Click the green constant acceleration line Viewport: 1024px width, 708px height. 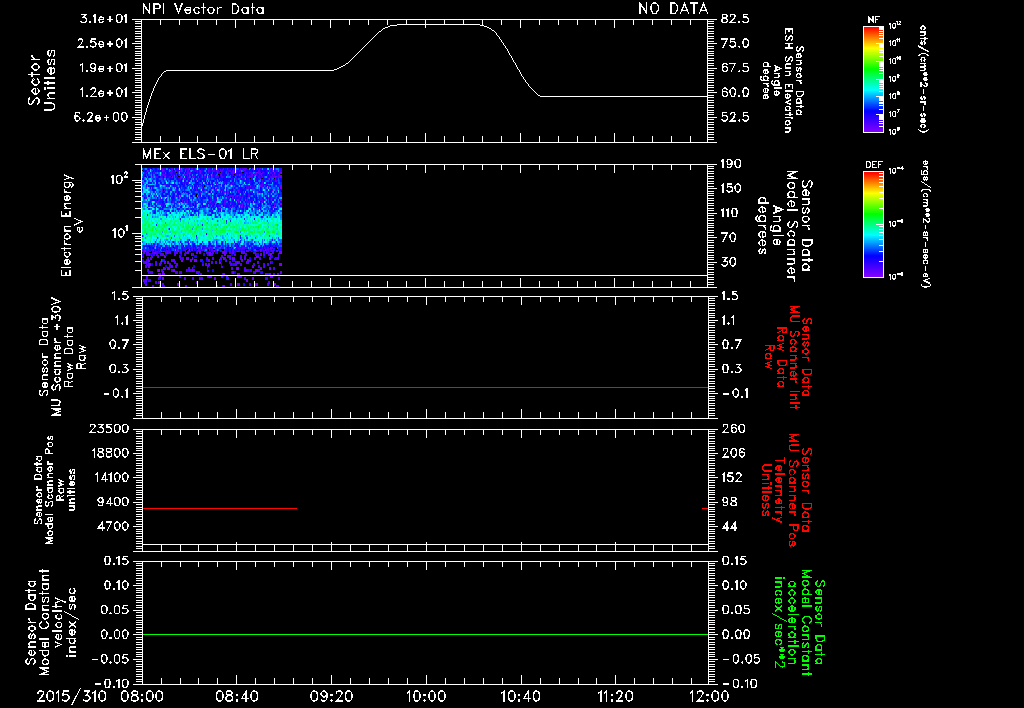(x=425, y=634)
